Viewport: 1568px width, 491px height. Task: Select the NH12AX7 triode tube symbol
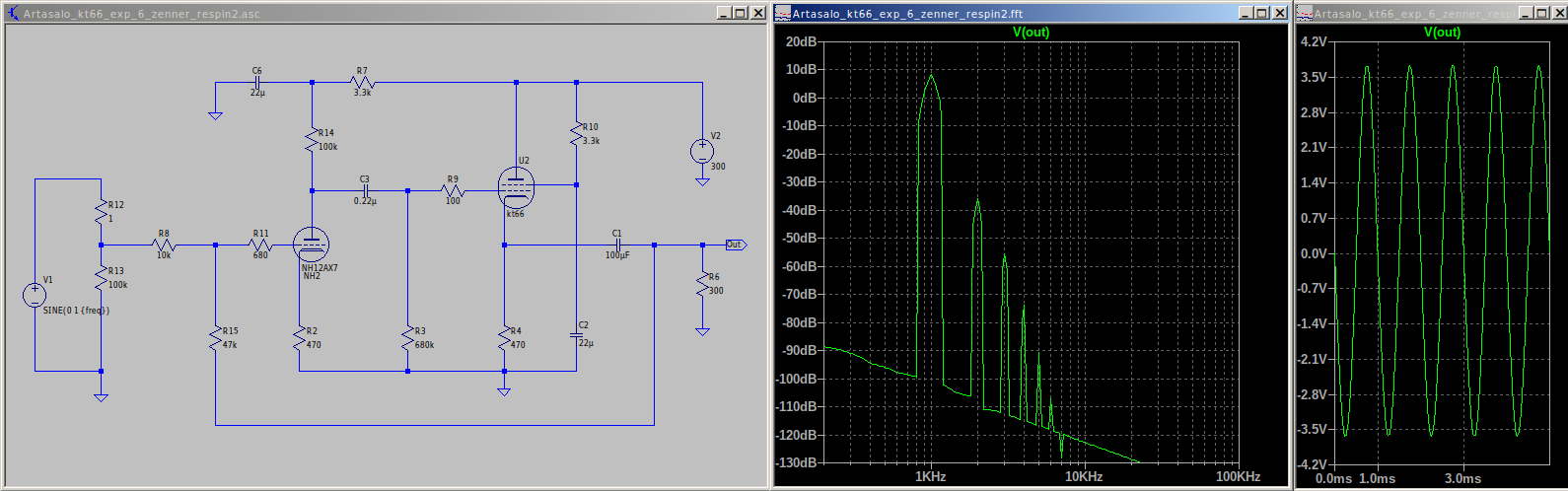click(x=311, y=245)
